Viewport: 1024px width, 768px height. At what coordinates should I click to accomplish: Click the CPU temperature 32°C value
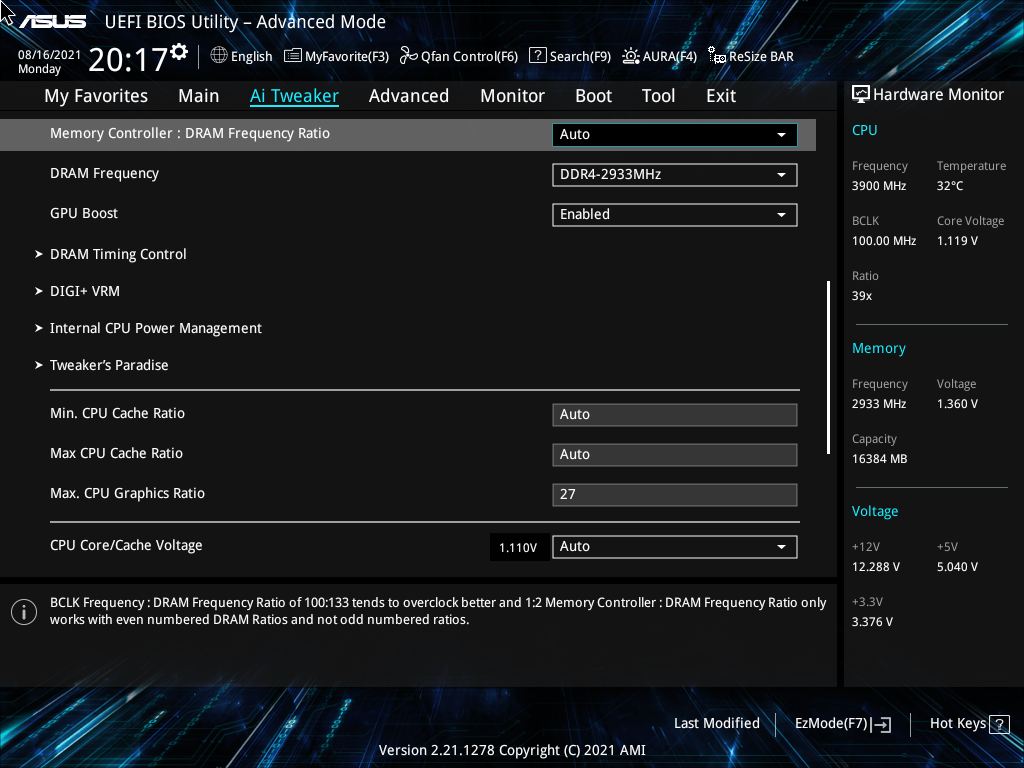[950, 185]
